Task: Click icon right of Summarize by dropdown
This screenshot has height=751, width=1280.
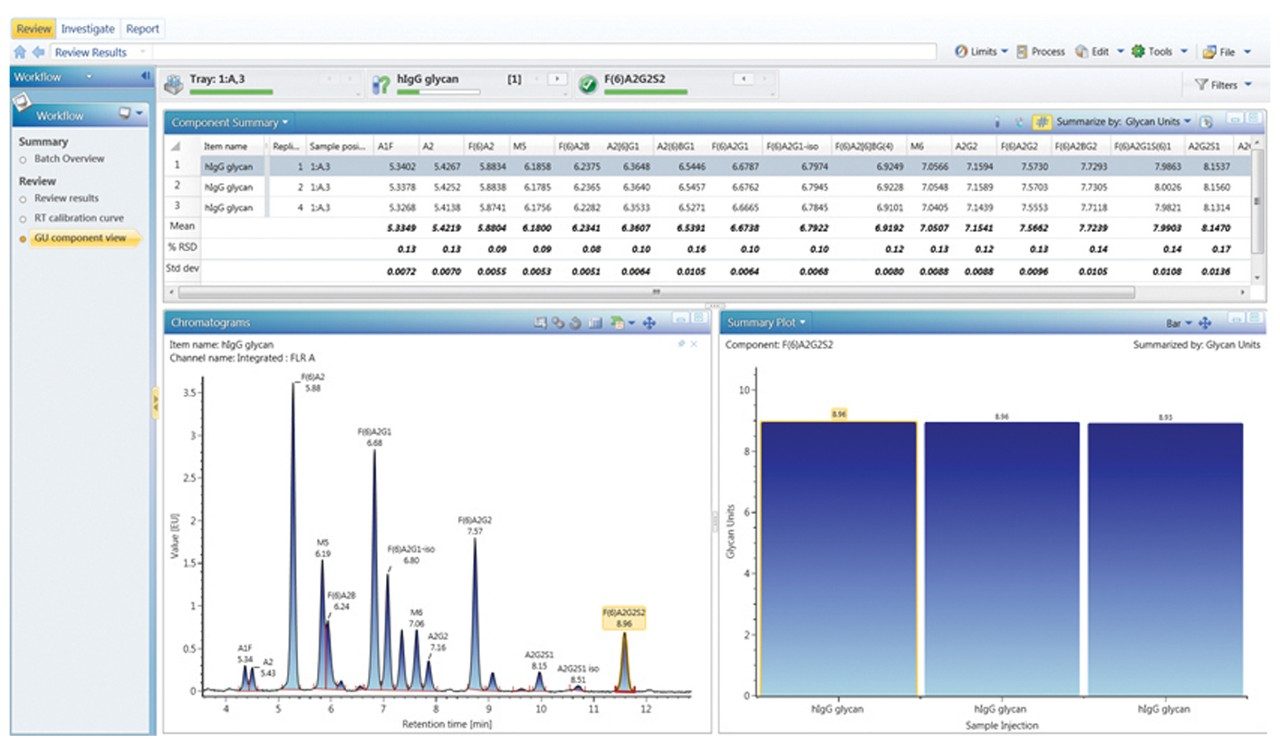Action: 1206,122
